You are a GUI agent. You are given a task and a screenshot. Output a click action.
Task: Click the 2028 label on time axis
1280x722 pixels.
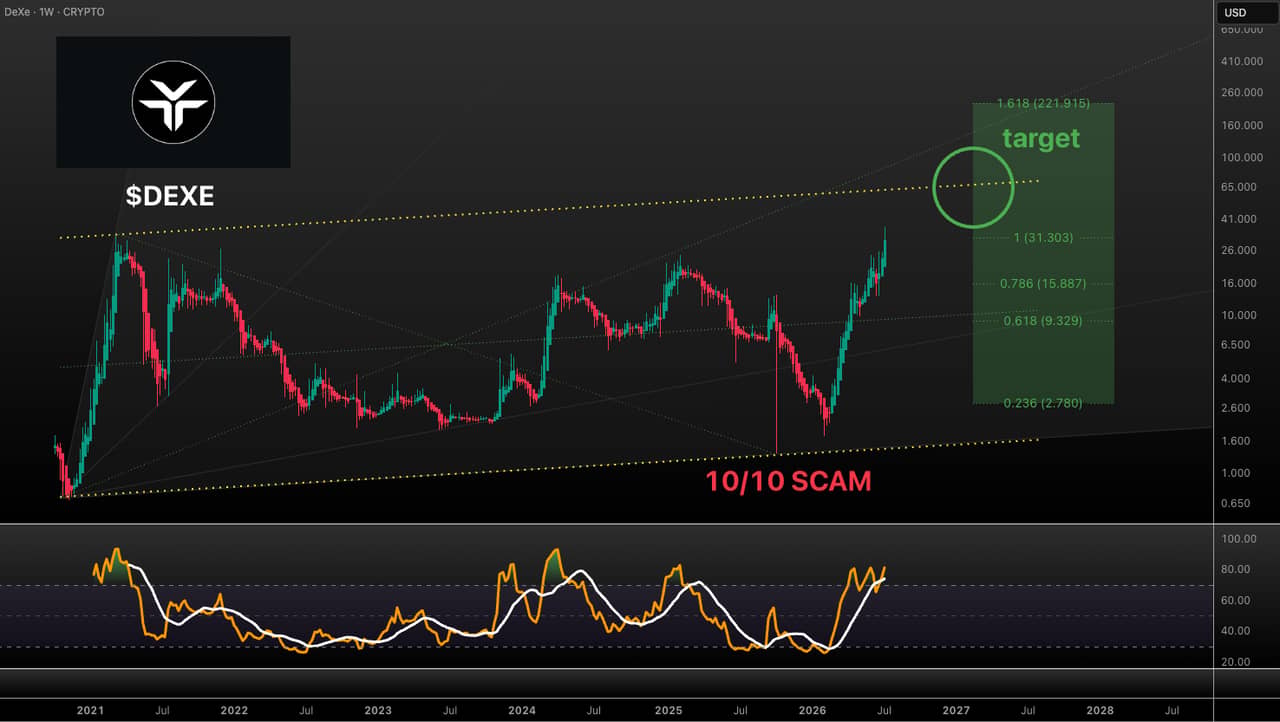tap(1100, 710)
